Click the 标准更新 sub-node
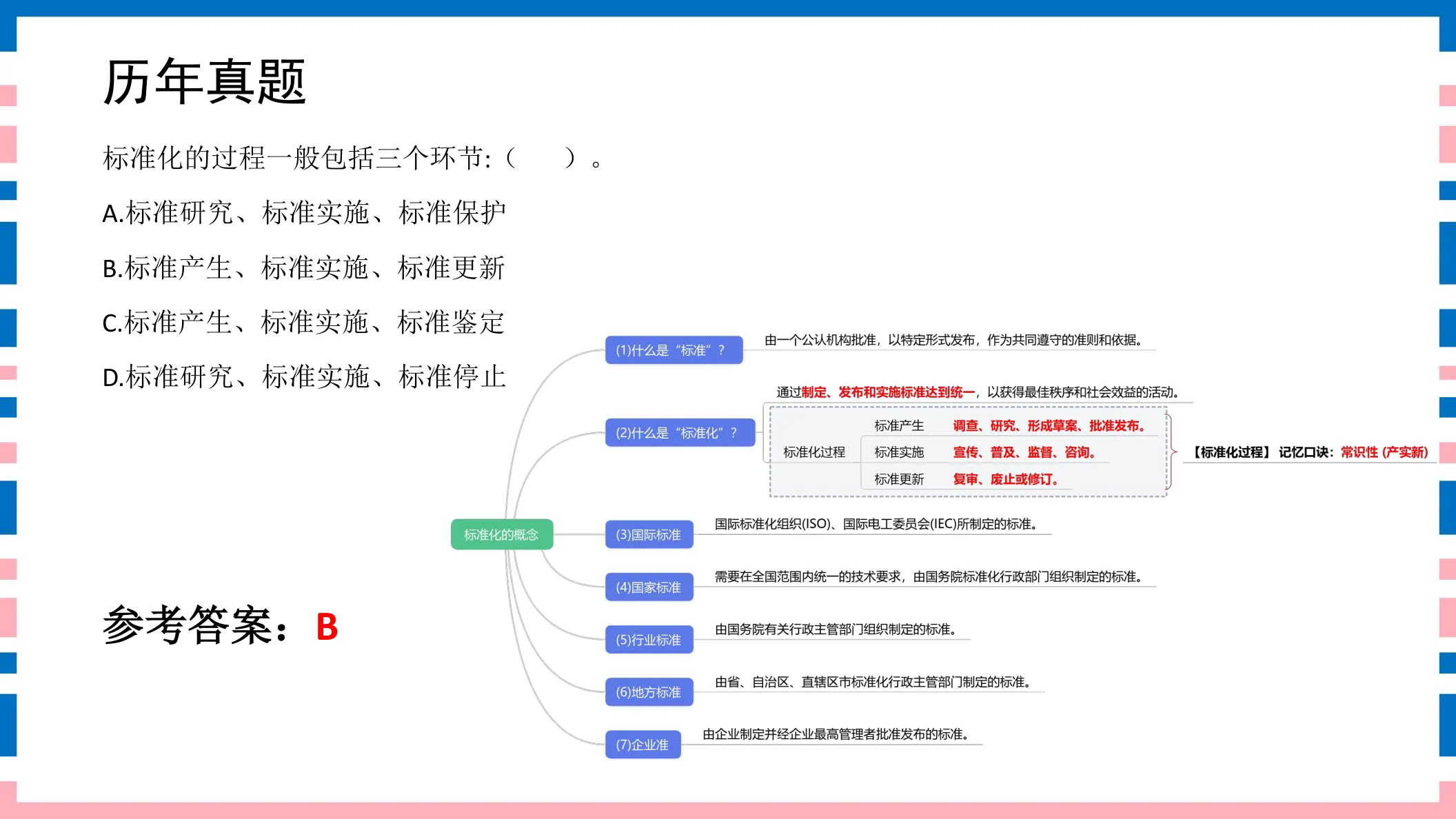The height and width of the screenshot is (819, 1456). tap(899, 479)
